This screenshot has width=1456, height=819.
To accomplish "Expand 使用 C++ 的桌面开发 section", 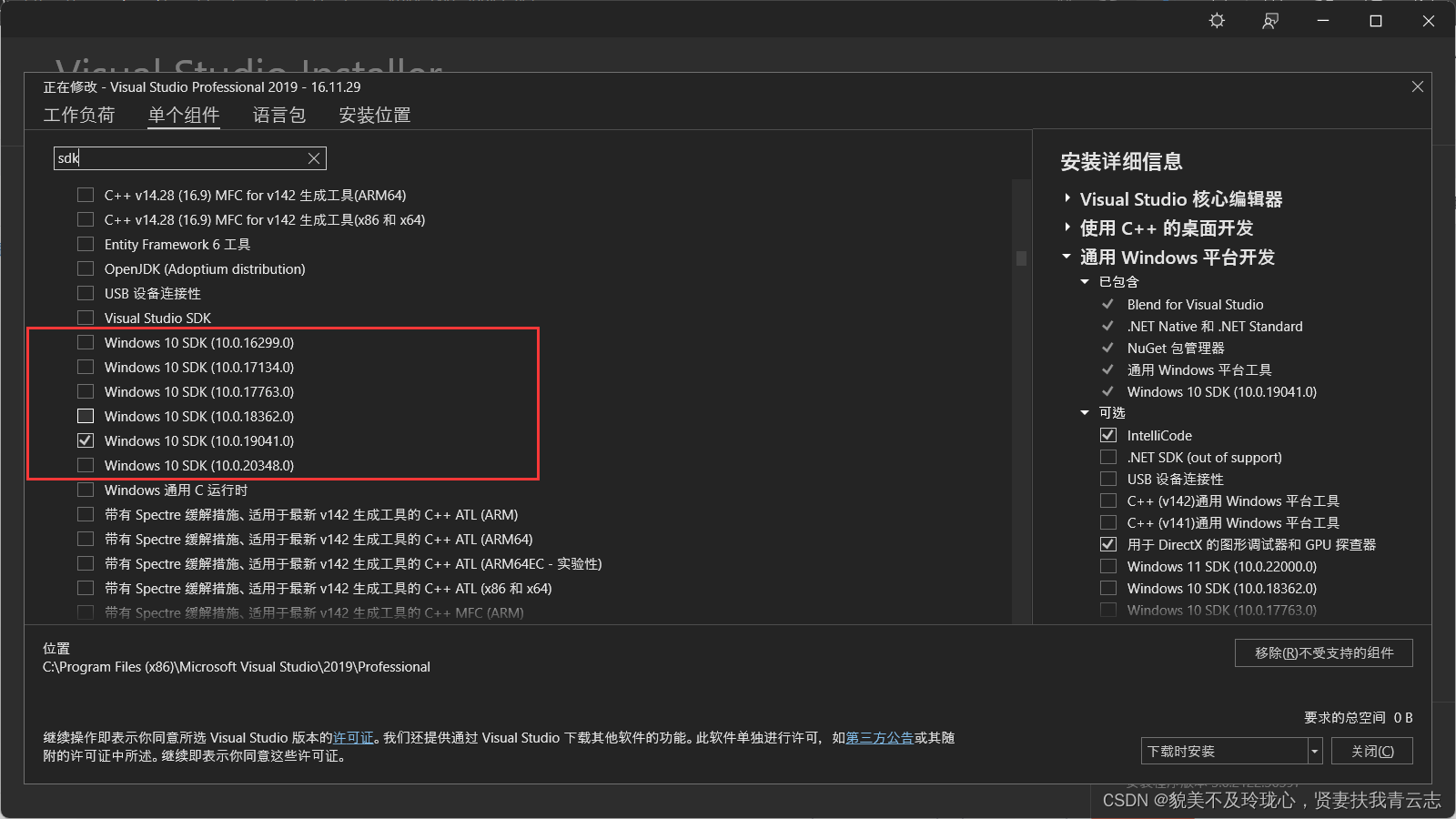I will (x=1067, y=227).
